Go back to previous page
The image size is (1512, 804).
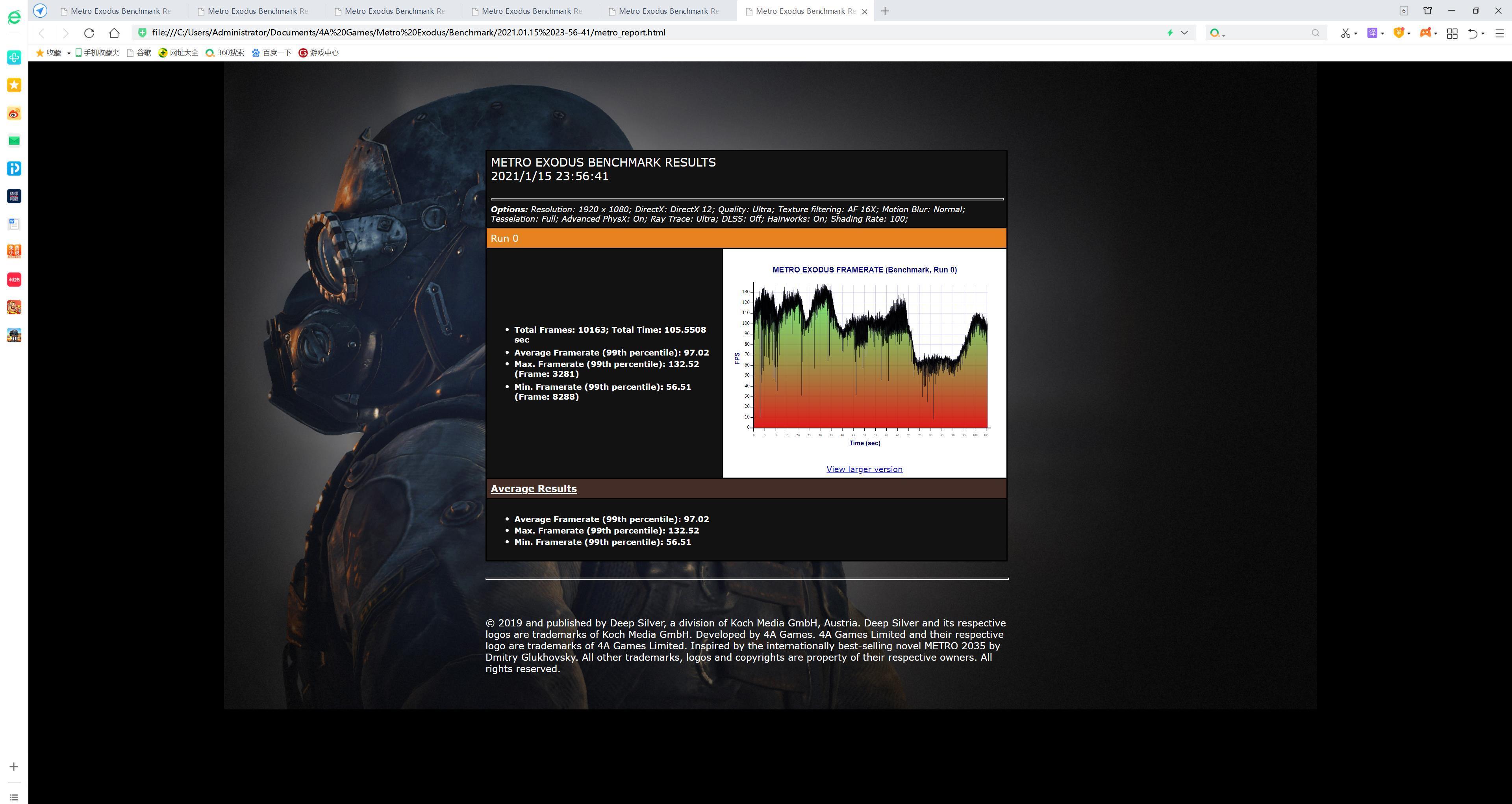[42, 33]
